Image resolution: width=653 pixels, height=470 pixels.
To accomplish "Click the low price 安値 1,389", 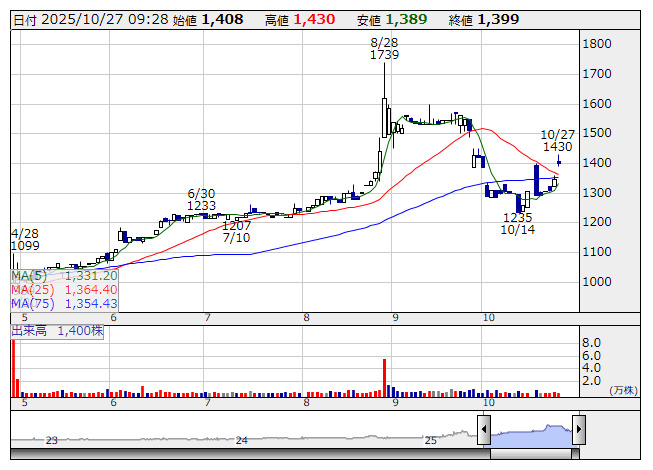I will [x=392, y=20].
